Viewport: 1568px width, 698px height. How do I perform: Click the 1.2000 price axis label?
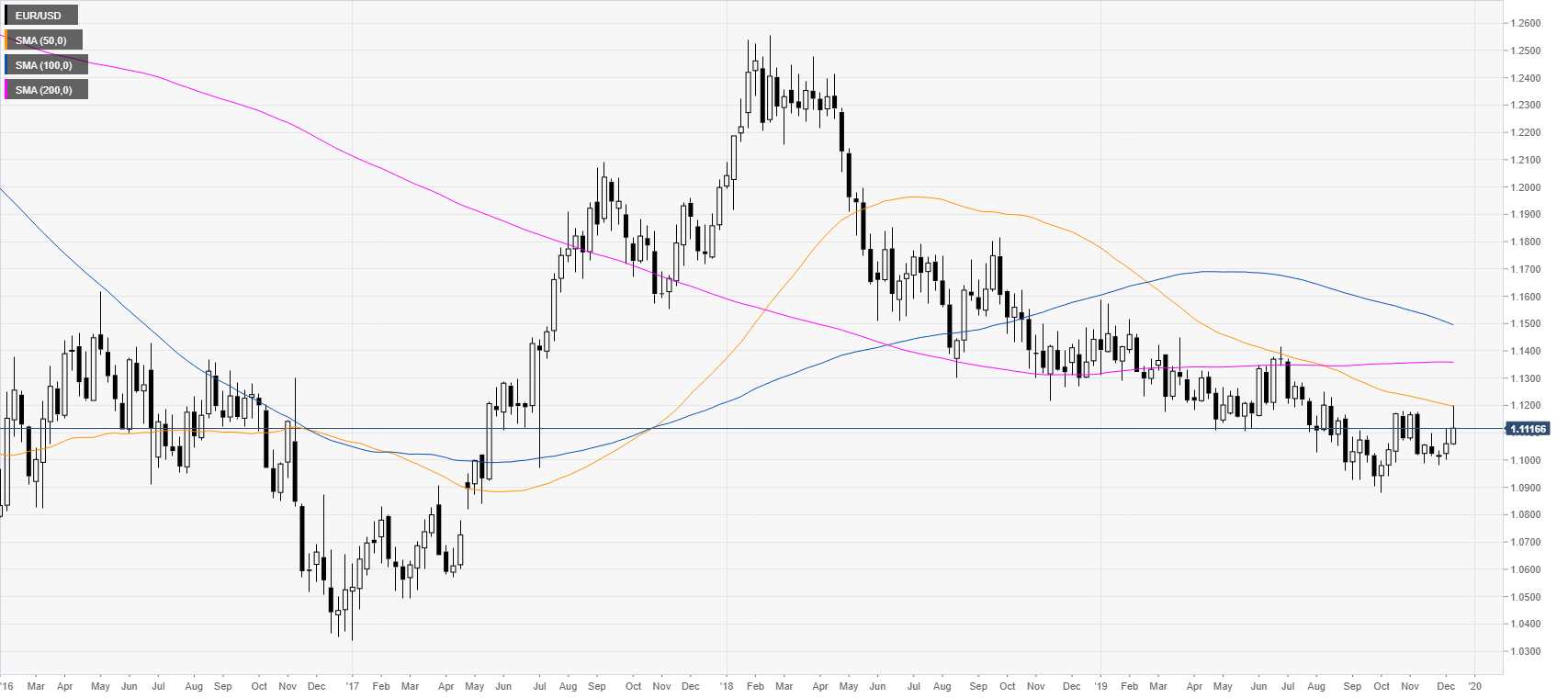(1525, 187)
